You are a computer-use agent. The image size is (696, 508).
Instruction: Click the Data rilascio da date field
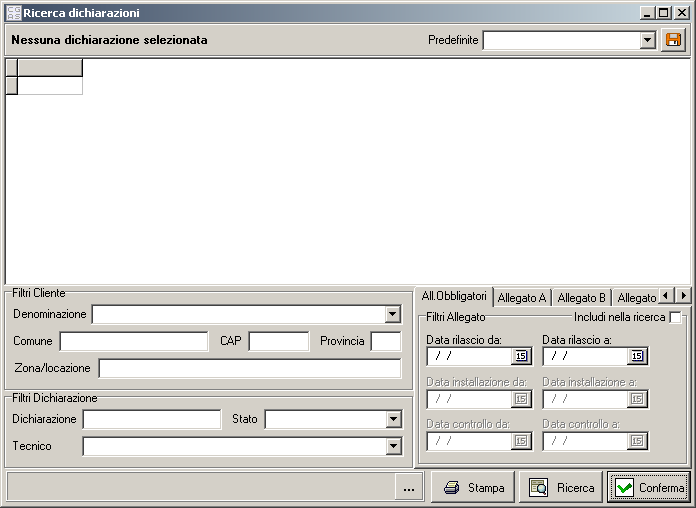coord(470,356)
